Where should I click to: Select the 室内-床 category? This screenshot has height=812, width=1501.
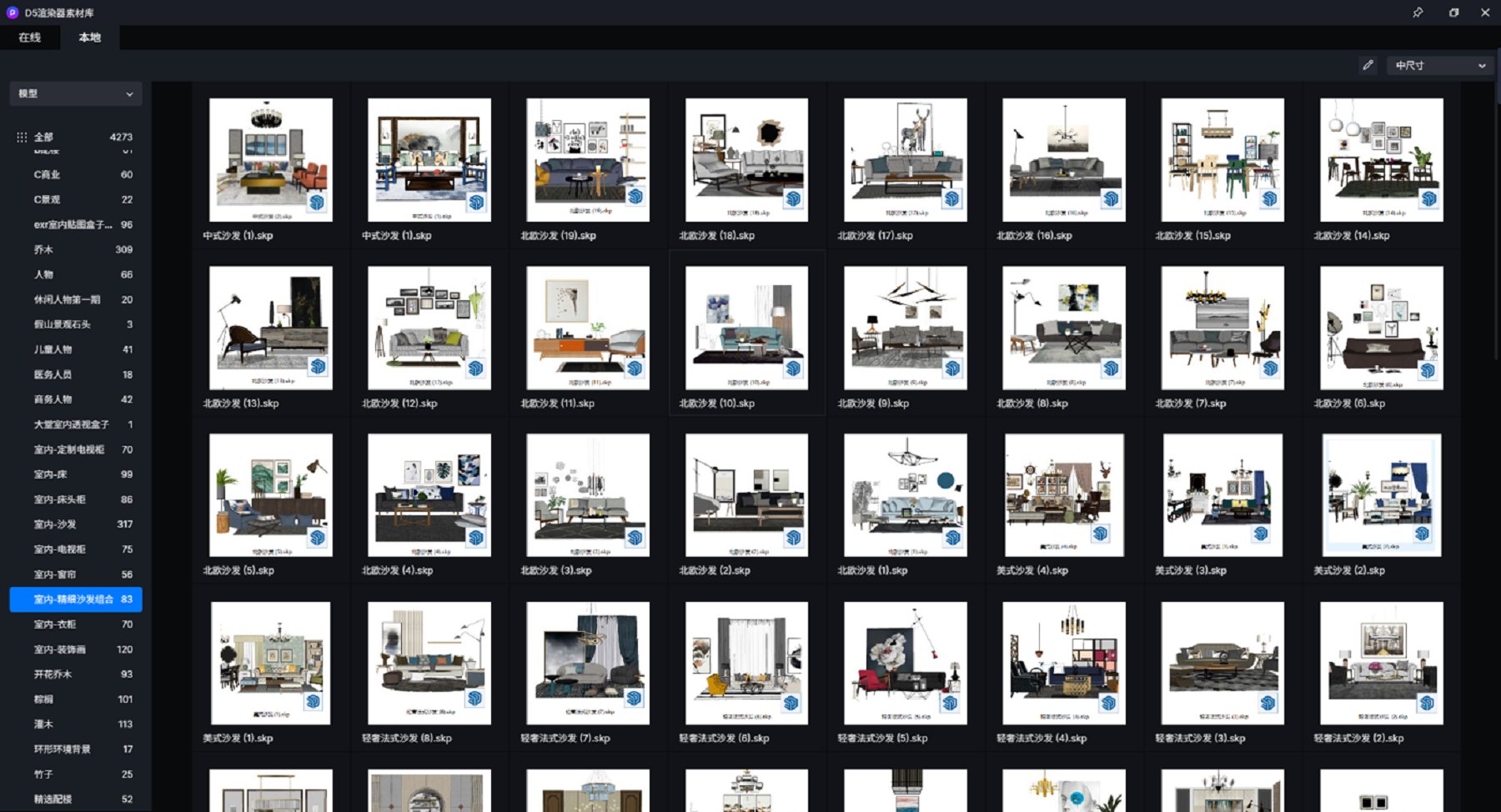[x=76, y=474]
